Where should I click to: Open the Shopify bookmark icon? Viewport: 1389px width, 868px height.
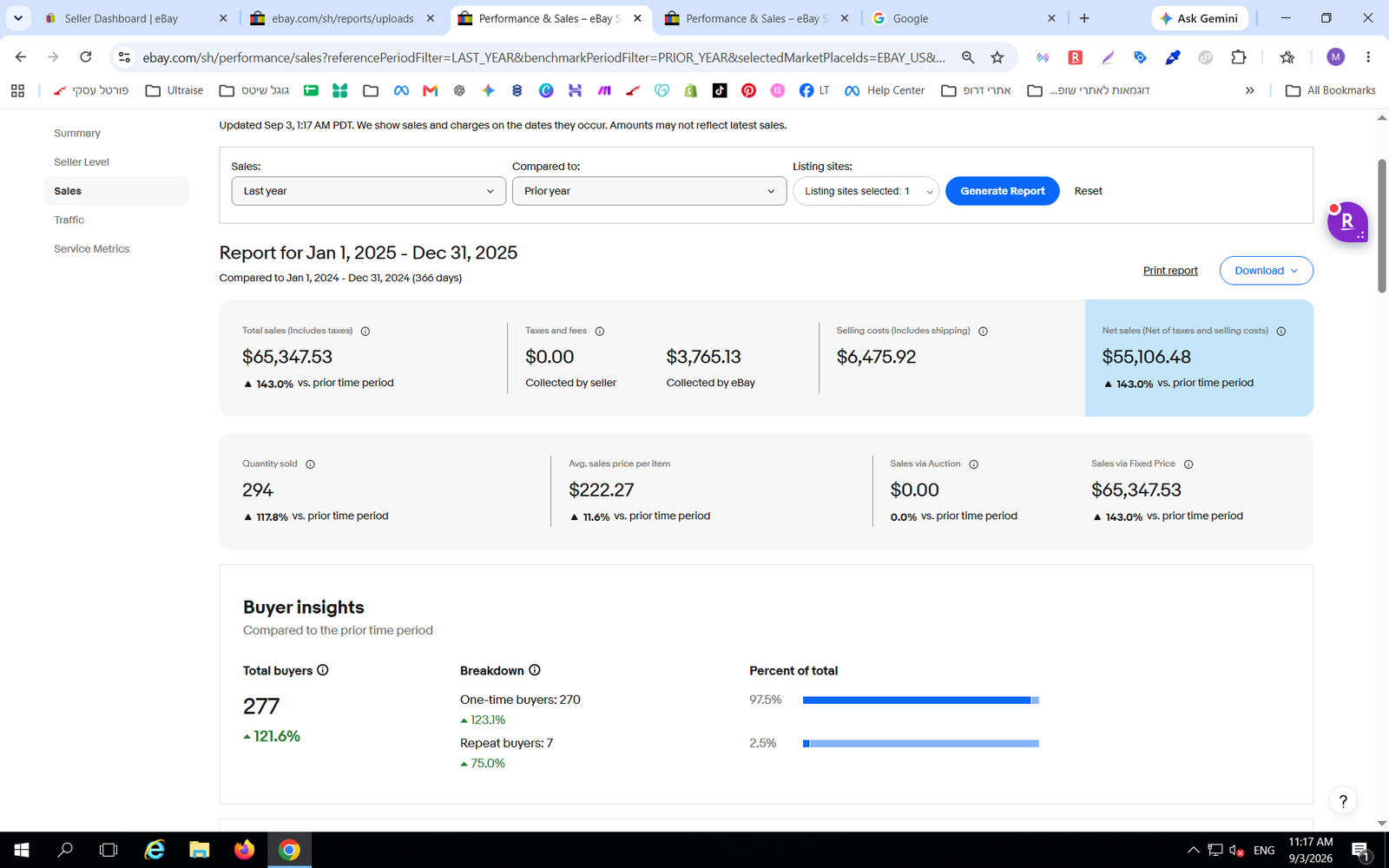tap(691, 90)
